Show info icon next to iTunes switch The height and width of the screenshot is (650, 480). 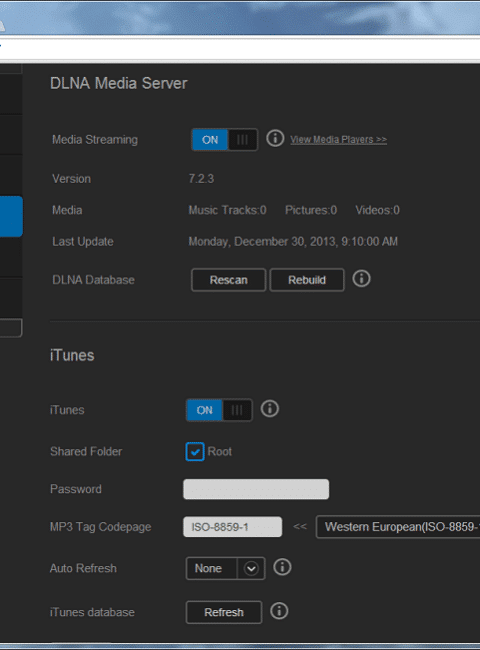pyautogui.click(x=269, y=409)
